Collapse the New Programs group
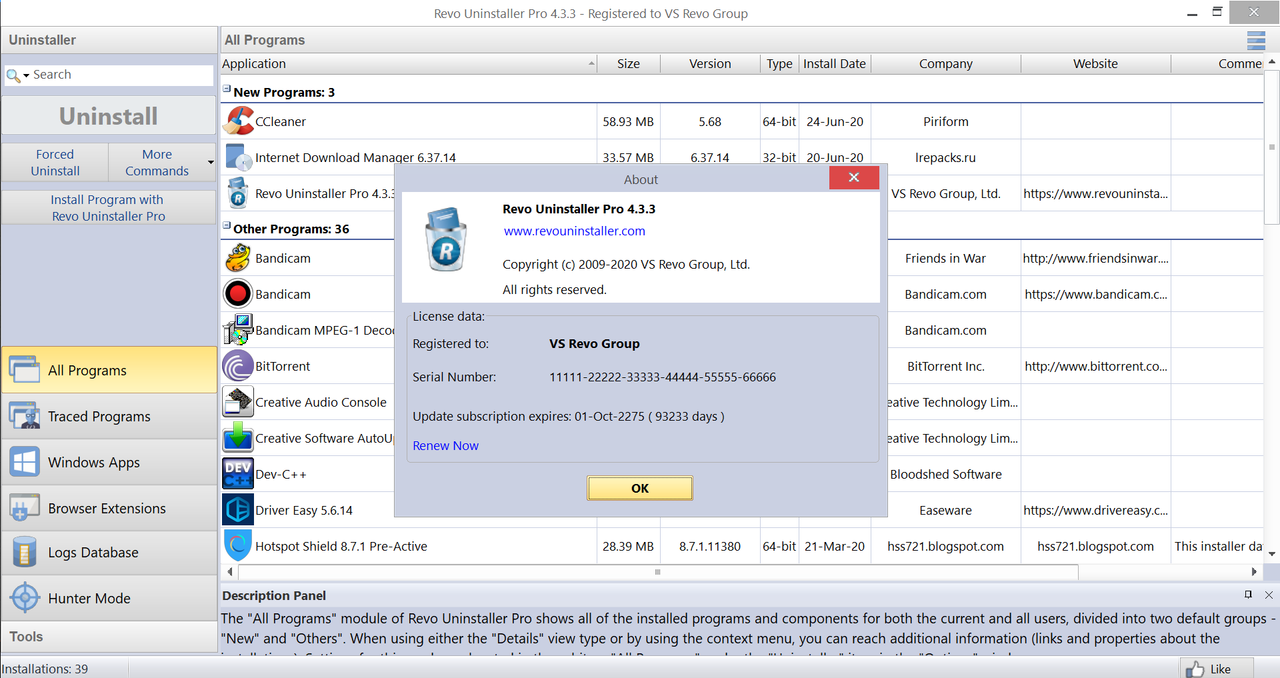The height and width of the screenshot is (678, 1280). (227, 90)
